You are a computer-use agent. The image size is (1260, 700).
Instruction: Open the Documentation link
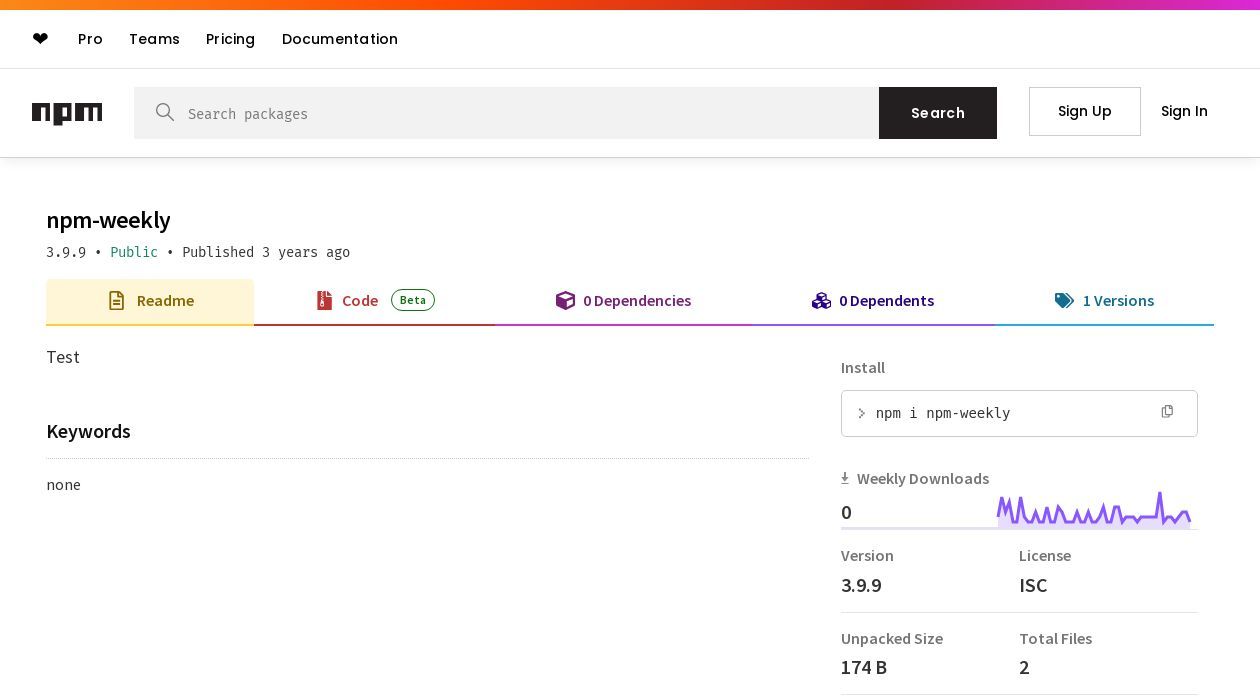[340, 39]
